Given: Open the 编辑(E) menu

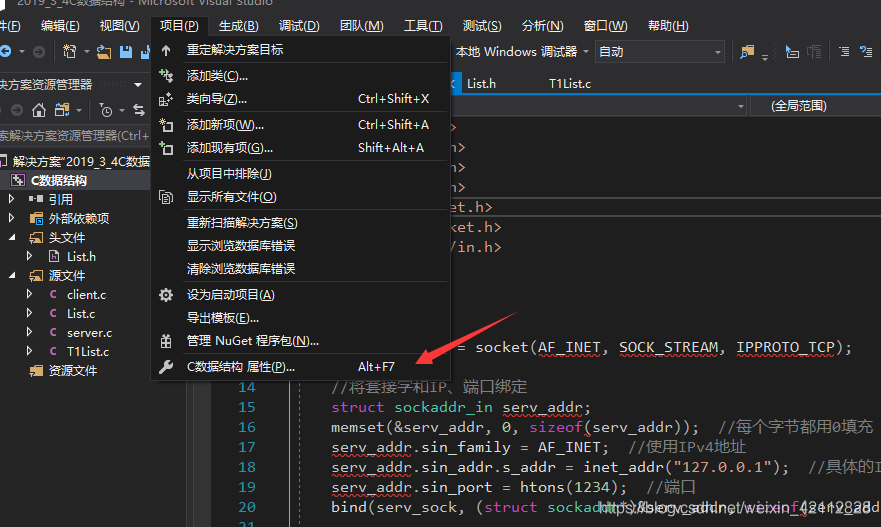Looking at the screenshot, I should 60,26.
